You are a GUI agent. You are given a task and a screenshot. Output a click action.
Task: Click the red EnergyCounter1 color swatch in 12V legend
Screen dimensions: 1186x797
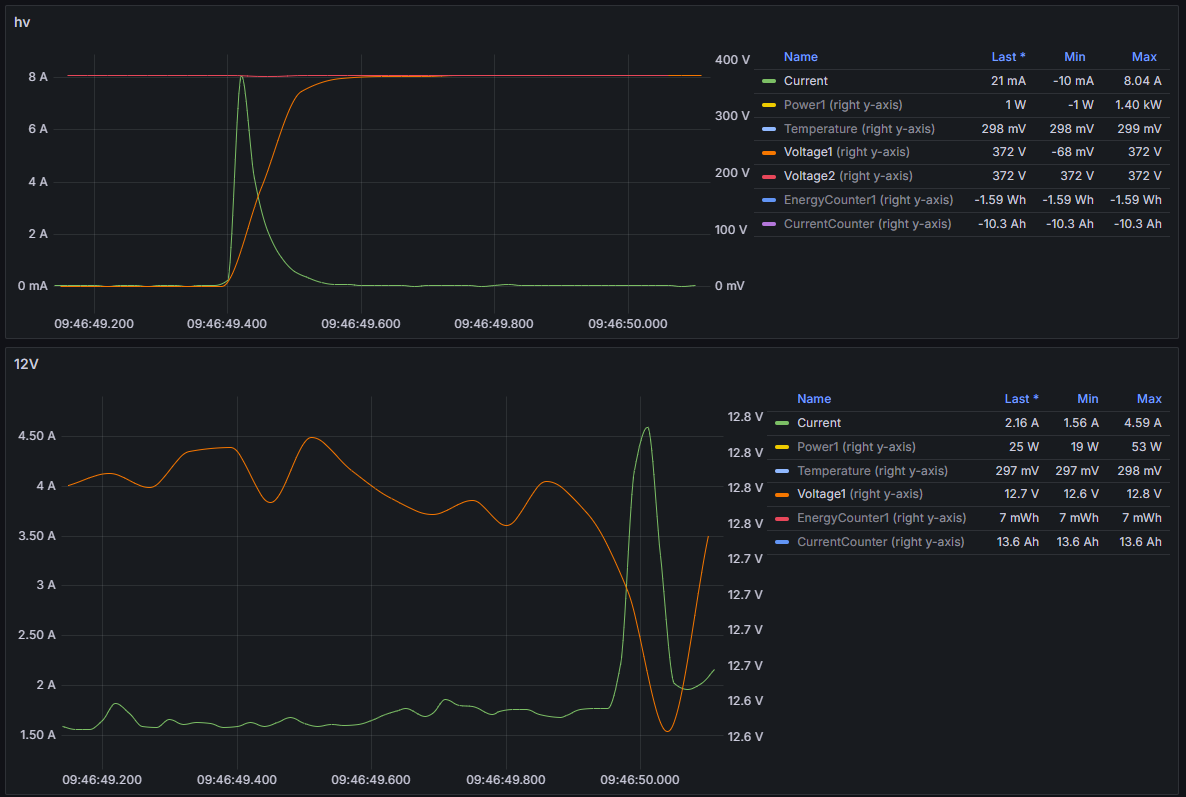point(782,519)
